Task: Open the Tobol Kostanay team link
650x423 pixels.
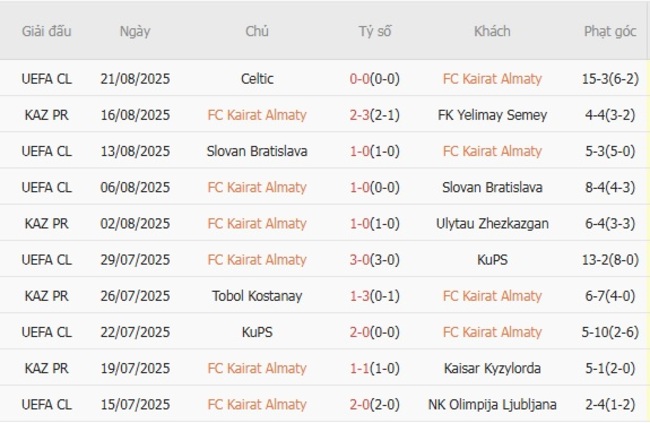Action: tap(257, 296)
